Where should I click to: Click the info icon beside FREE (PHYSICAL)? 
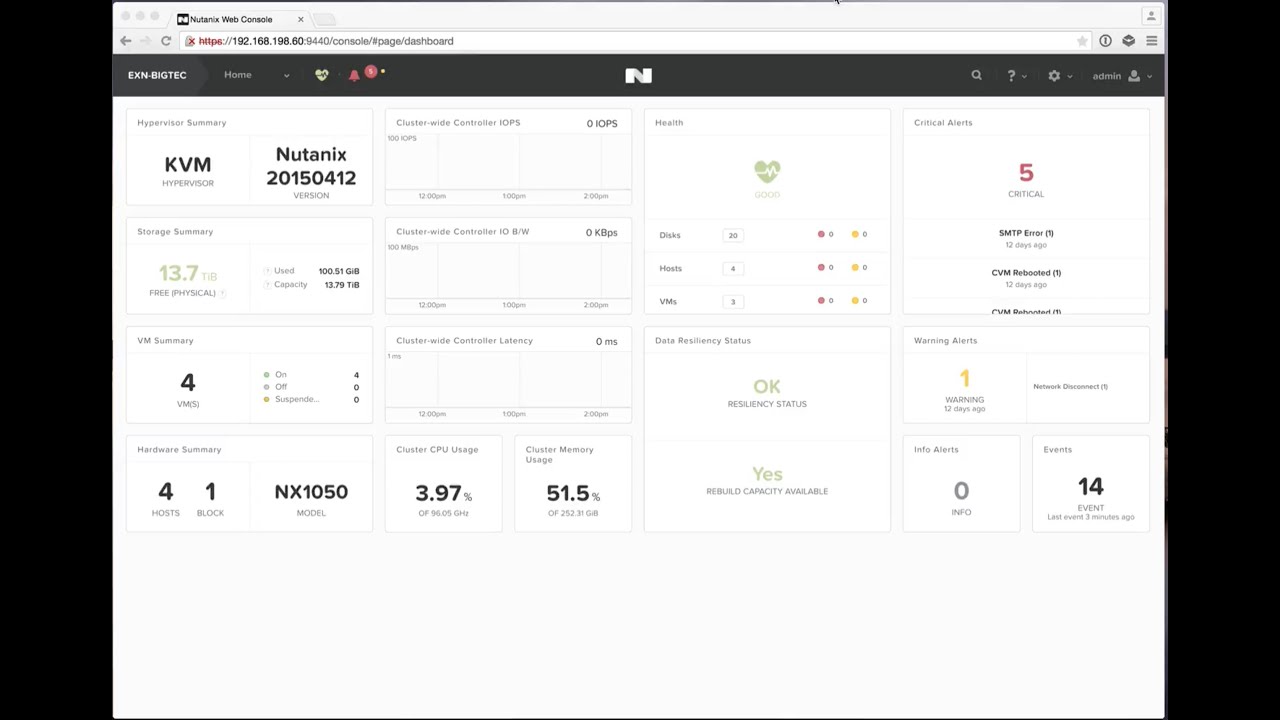tap(223, 293)
